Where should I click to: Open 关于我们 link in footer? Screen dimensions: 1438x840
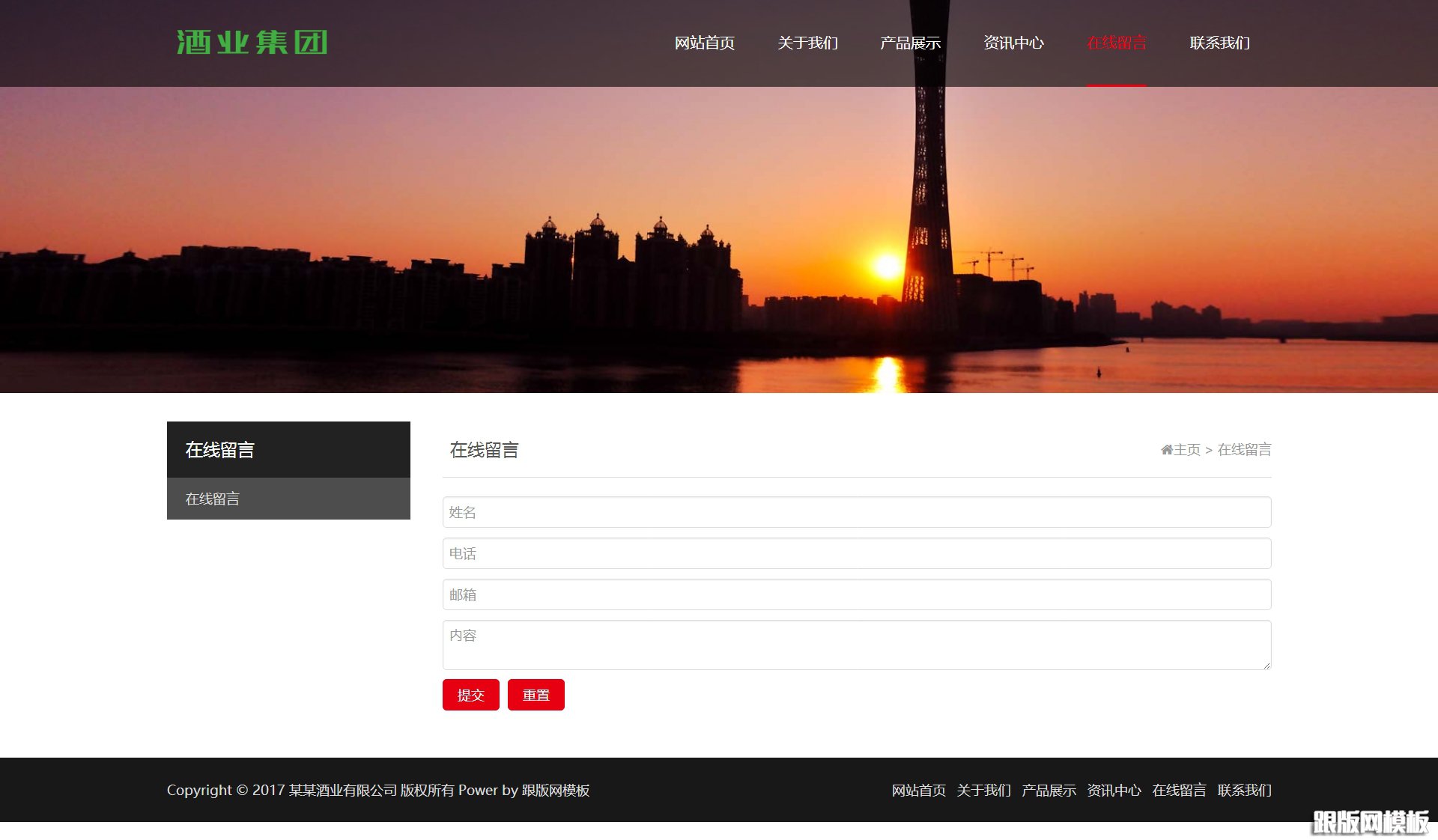(983, 791)
